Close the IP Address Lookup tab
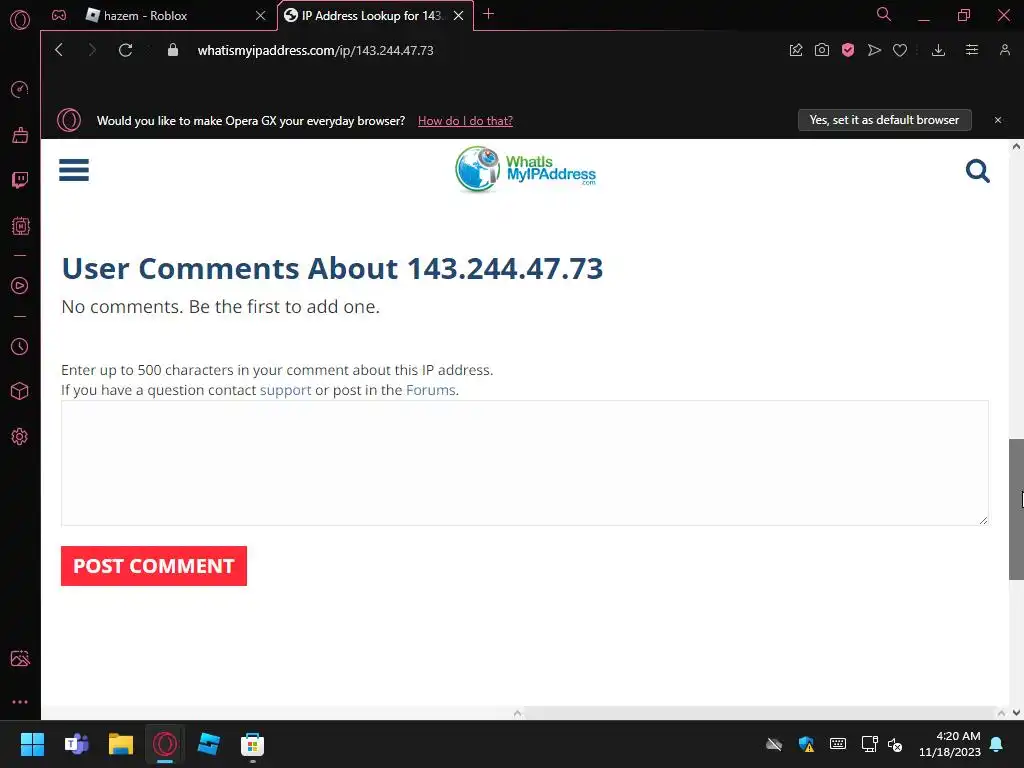 [458, 16]
